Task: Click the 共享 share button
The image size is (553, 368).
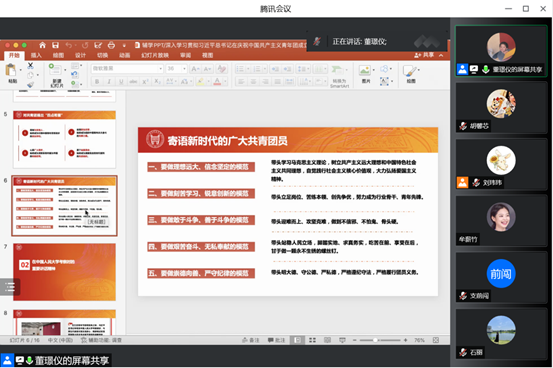Action: (x=424, y=55)
